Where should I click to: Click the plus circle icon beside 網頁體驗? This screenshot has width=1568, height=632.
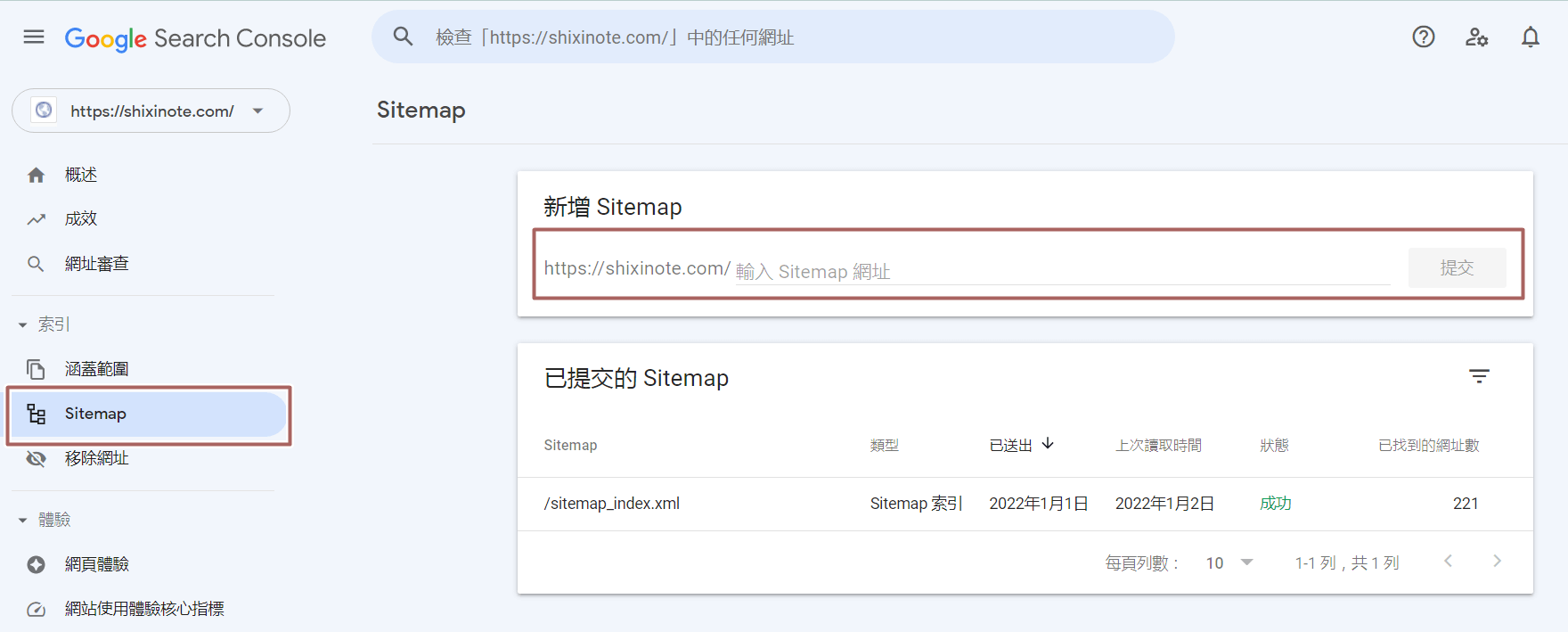click(x=36, y=564)
